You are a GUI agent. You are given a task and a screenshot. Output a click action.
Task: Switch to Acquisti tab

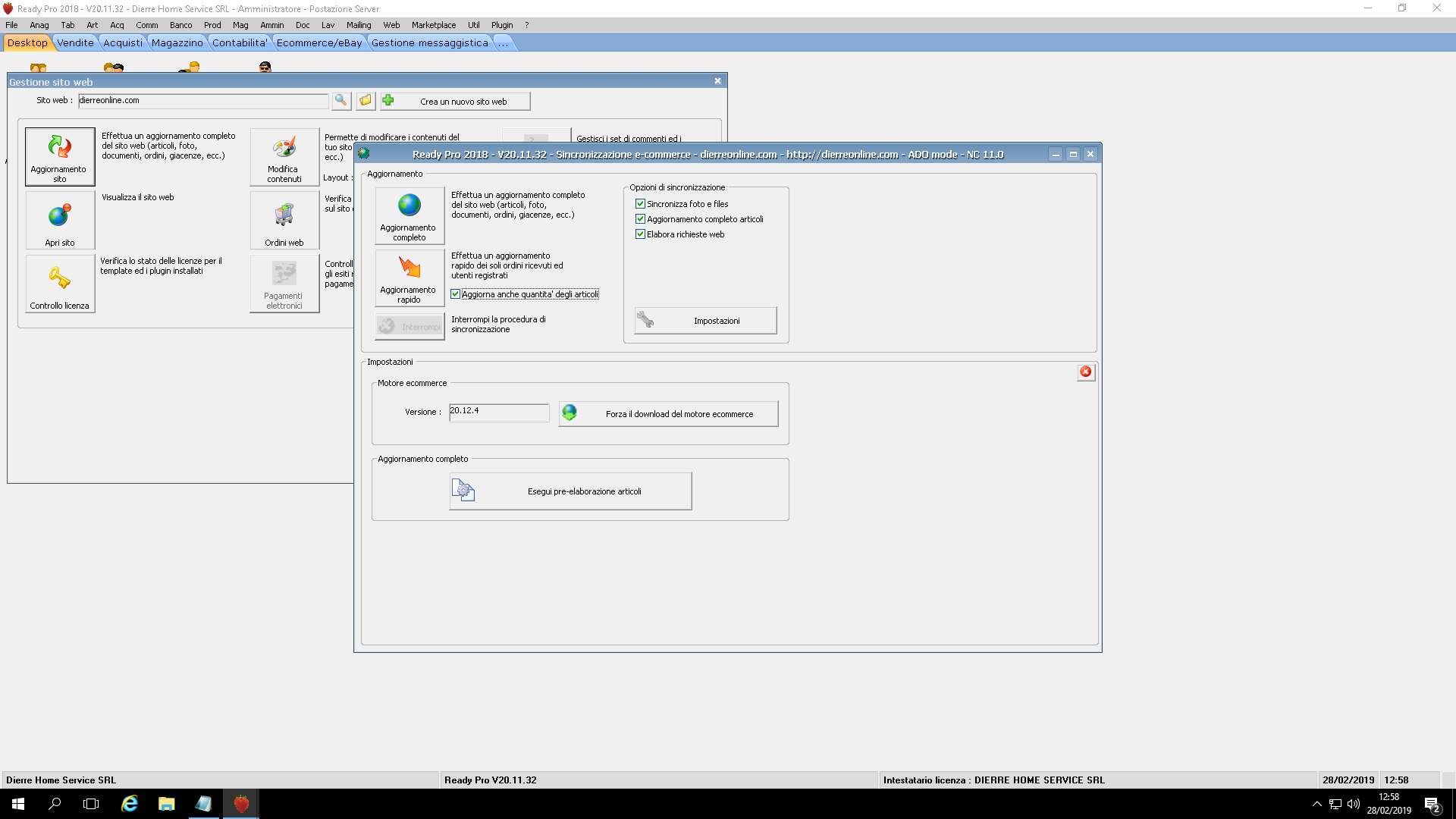[x=123, y=42]
